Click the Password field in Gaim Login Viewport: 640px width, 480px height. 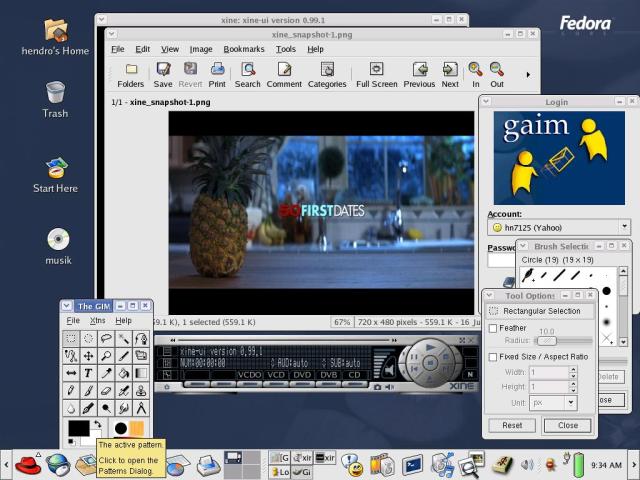501,260
